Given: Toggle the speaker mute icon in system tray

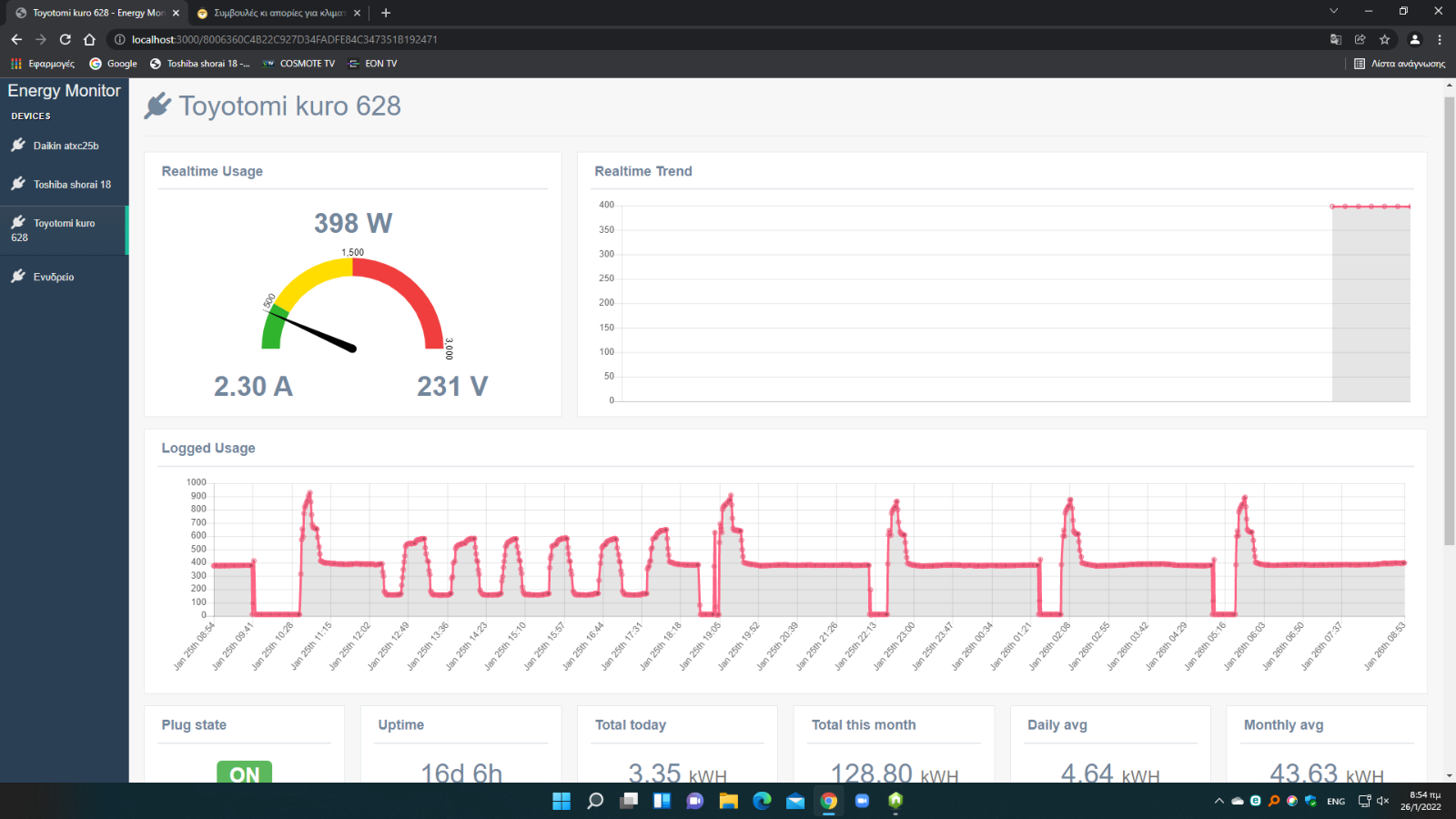Looking at the screenshot, I should click(x=1383, y=801).
